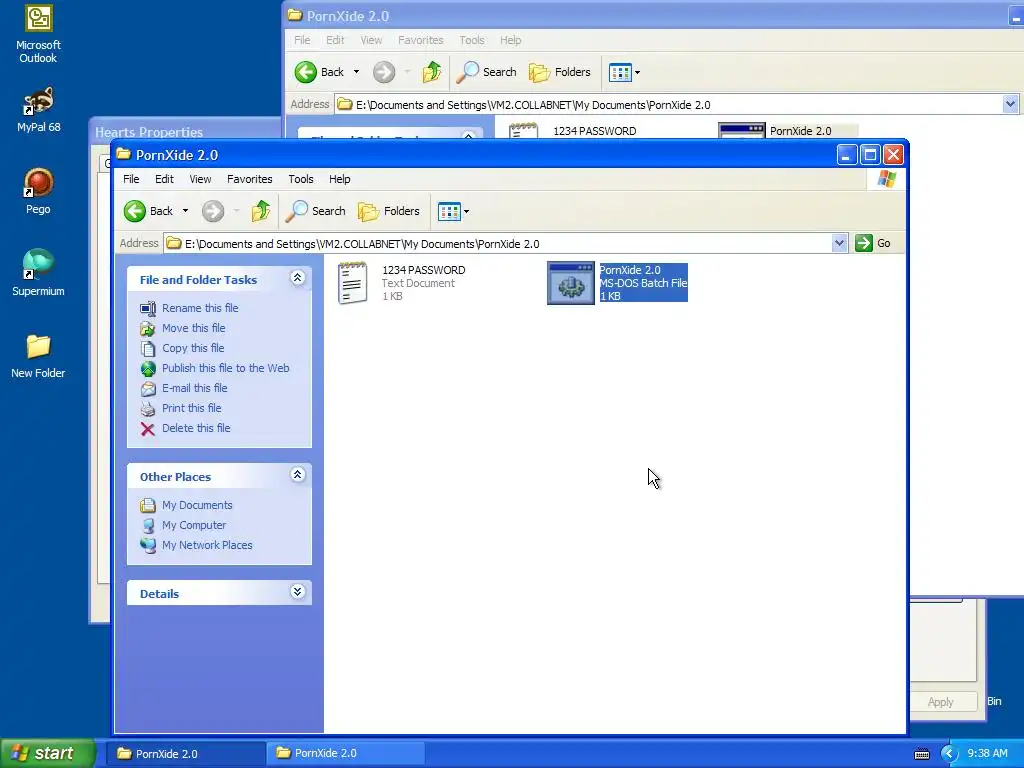This screenshot has height=768, width=1024.
Task: Click the Go button next to address bar
Action: tap(873, 243)
